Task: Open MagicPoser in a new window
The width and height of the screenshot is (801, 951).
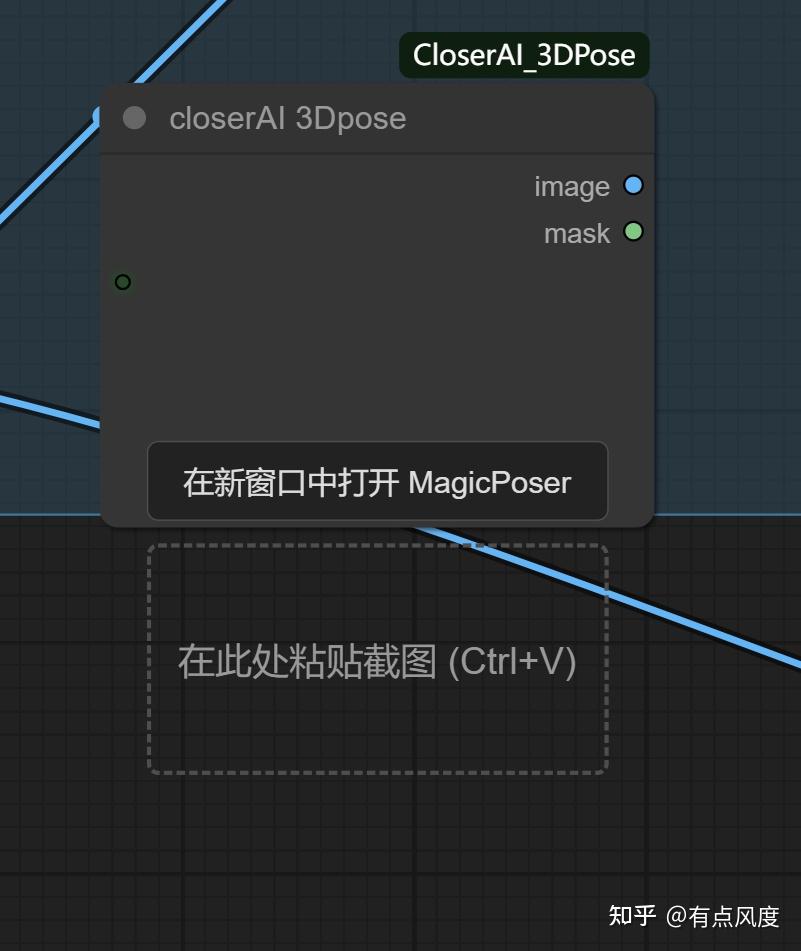Action: pyautogui.click(x=377, y=481)
